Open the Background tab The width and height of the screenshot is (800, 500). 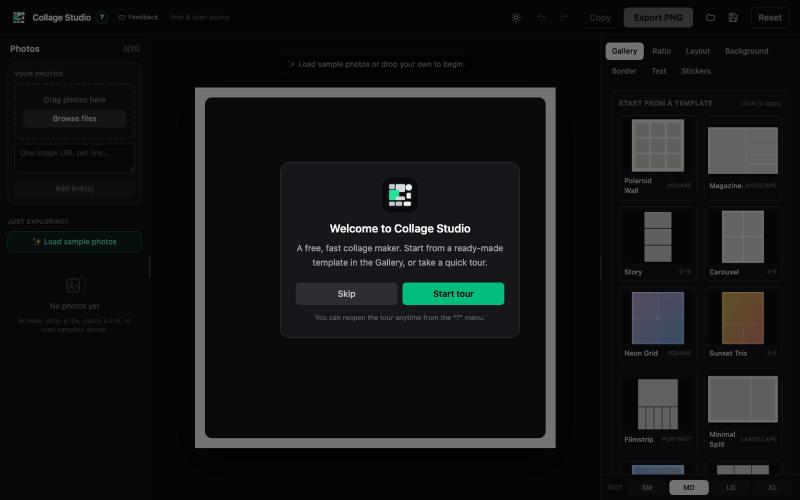[746, 51]
